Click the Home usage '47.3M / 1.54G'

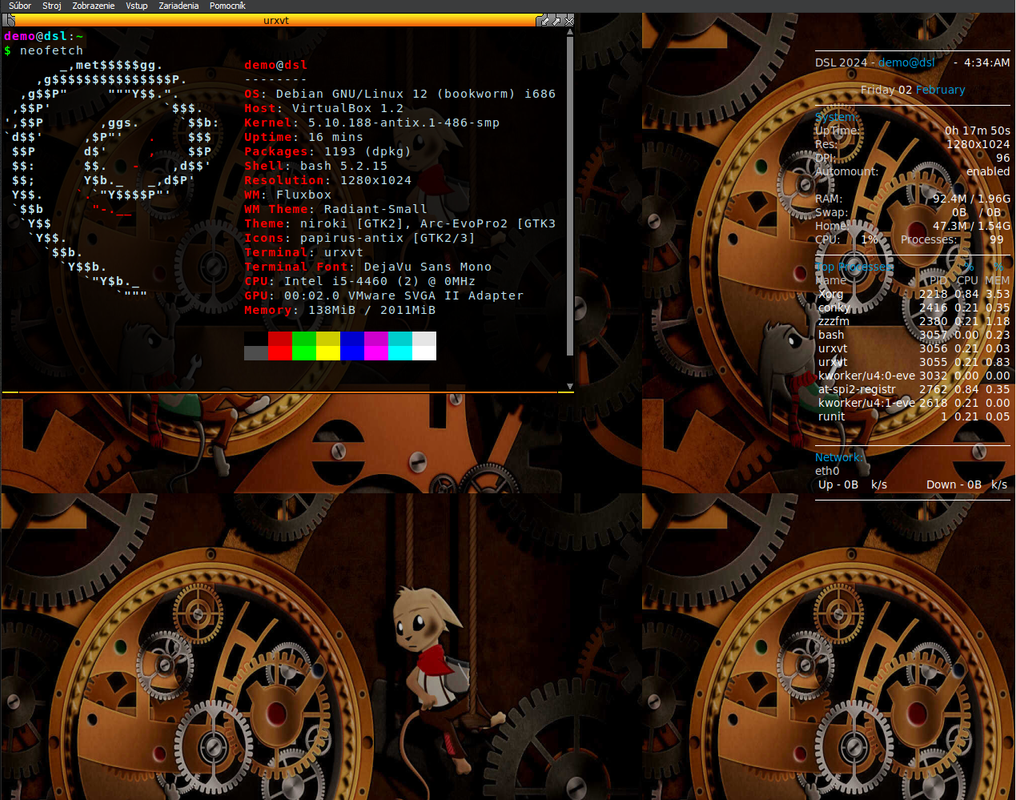[x=971, y=226]
